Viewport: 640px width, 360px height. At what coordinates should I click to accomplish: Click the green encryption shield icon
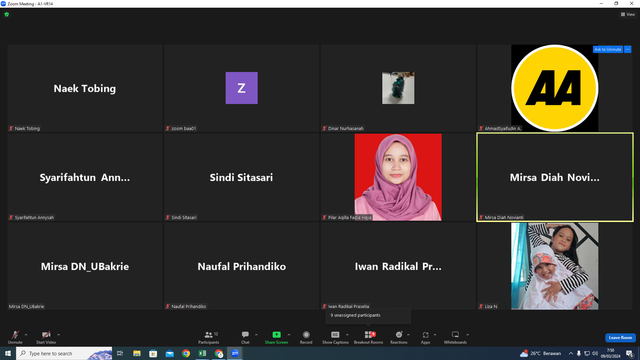pyautogui.click(x=7, y=14)
